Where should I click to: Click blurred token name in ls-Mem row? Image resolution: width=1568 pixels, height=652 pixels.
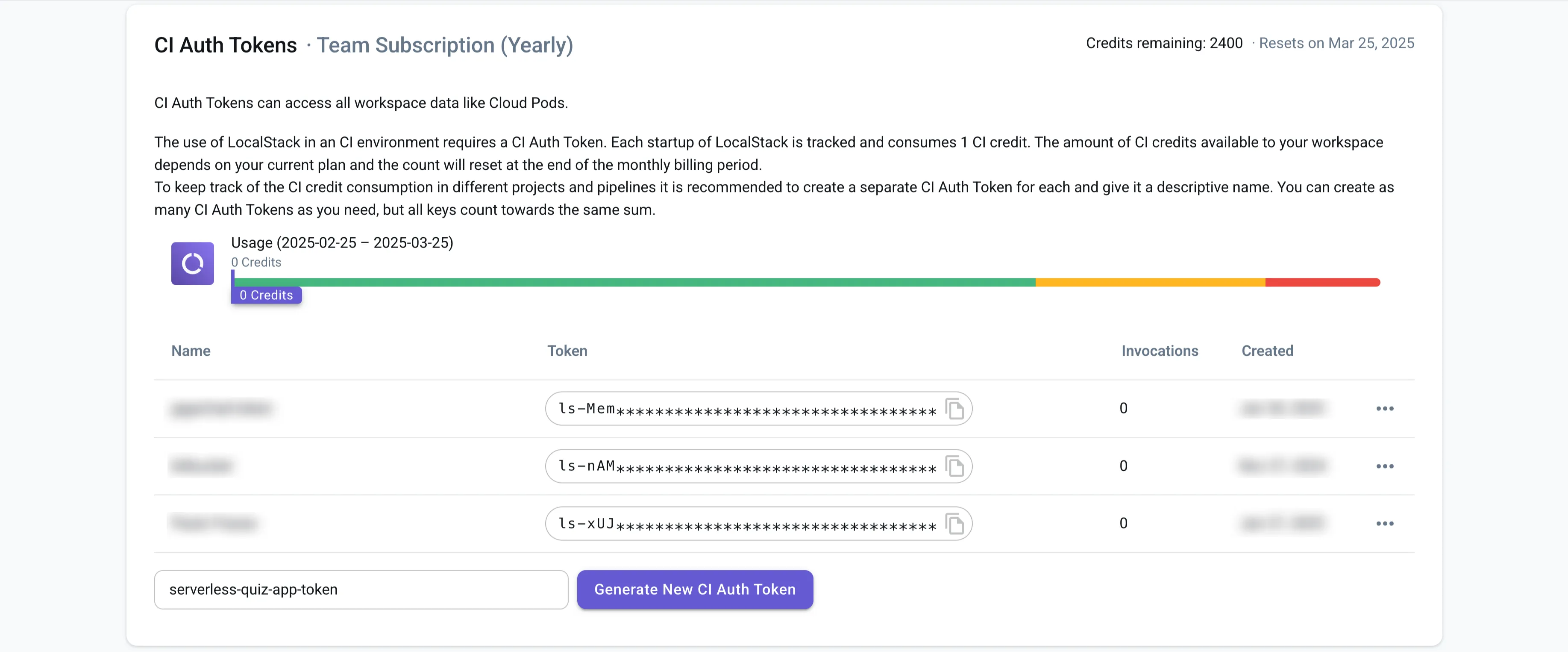(x=222, y=408)
